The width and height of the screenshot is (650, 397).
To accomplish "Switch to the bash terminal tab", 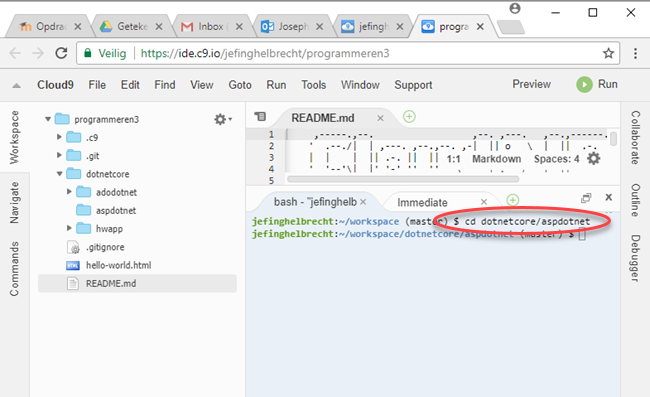I will pyautogui.click(x=315, y=202).
